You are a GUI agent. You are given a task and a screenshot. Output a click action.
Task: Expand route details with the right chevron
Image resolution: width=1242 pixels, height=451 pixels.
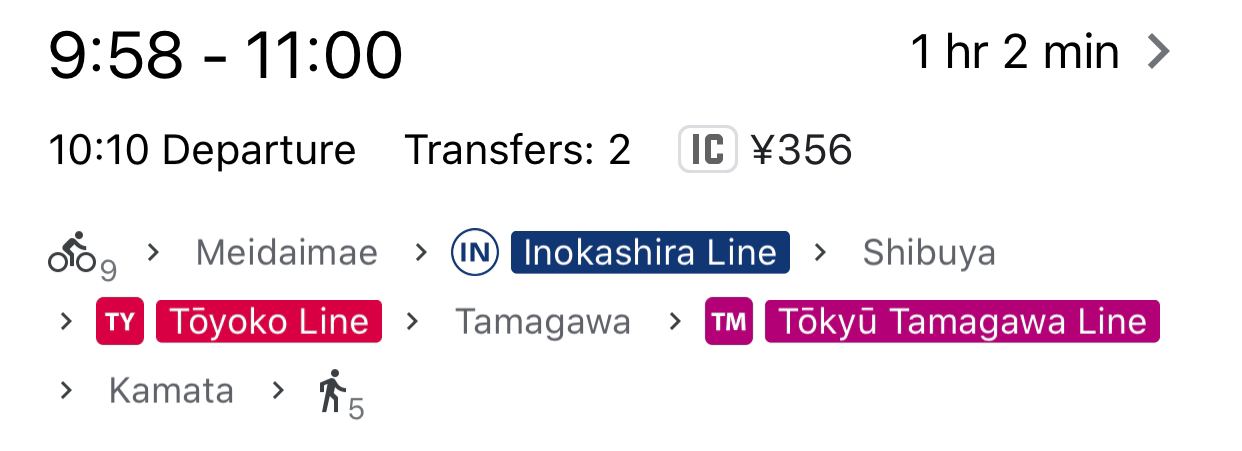pos(1158,52)
